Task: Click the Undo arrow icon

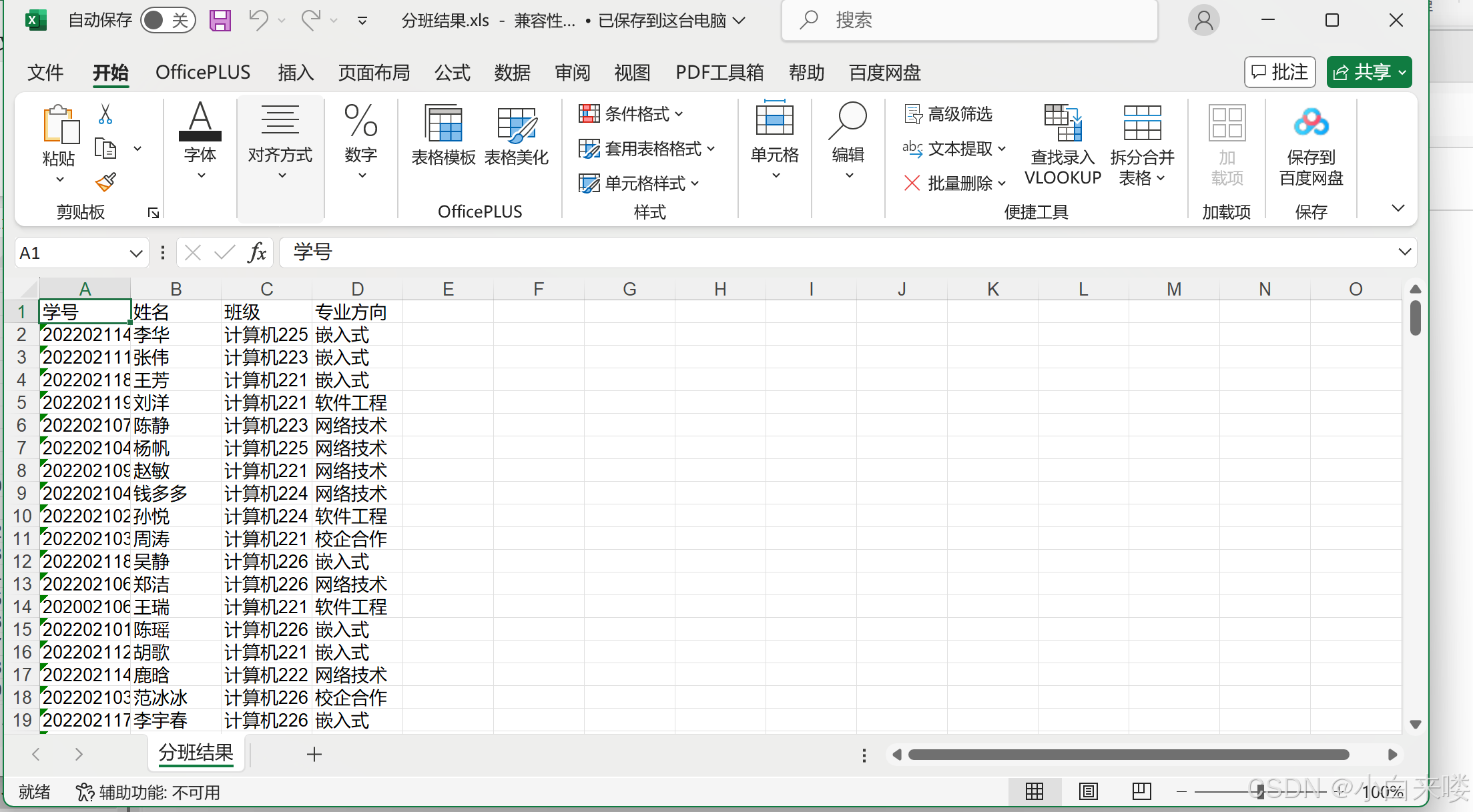Action: click(x=258, y=21)
